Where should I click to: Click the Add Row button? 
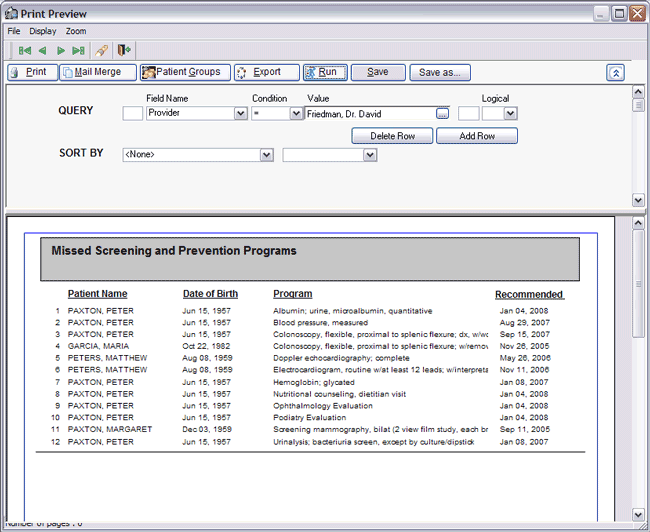tap(477, 136)
